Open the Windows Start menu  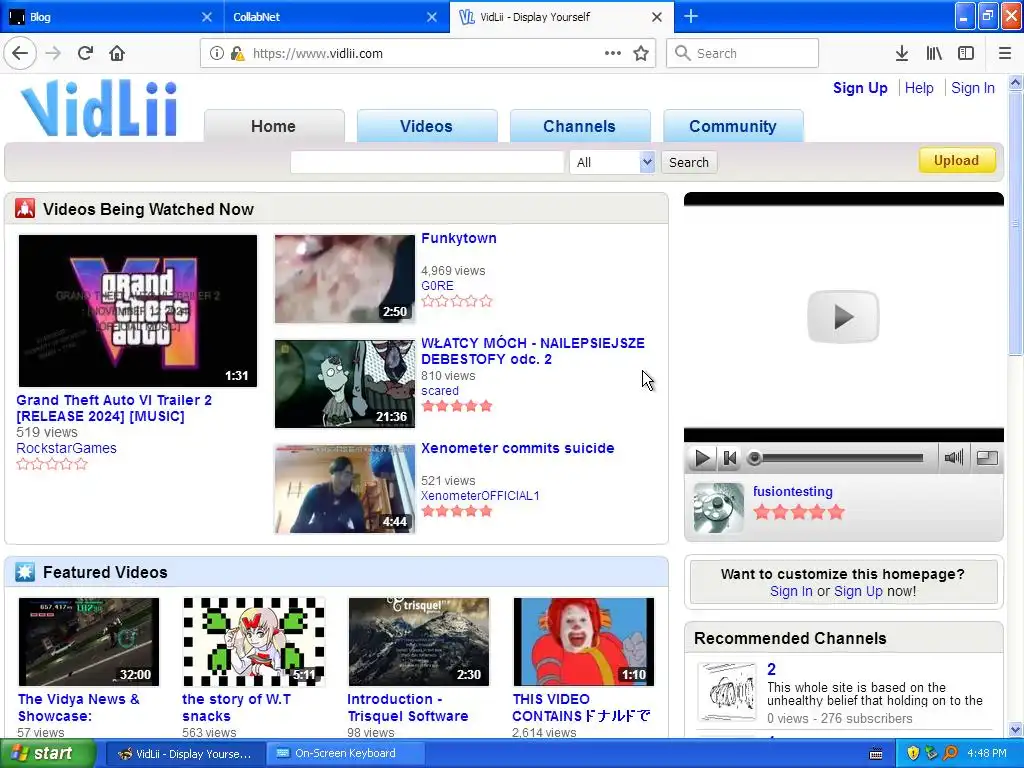(x=47, y=754)
